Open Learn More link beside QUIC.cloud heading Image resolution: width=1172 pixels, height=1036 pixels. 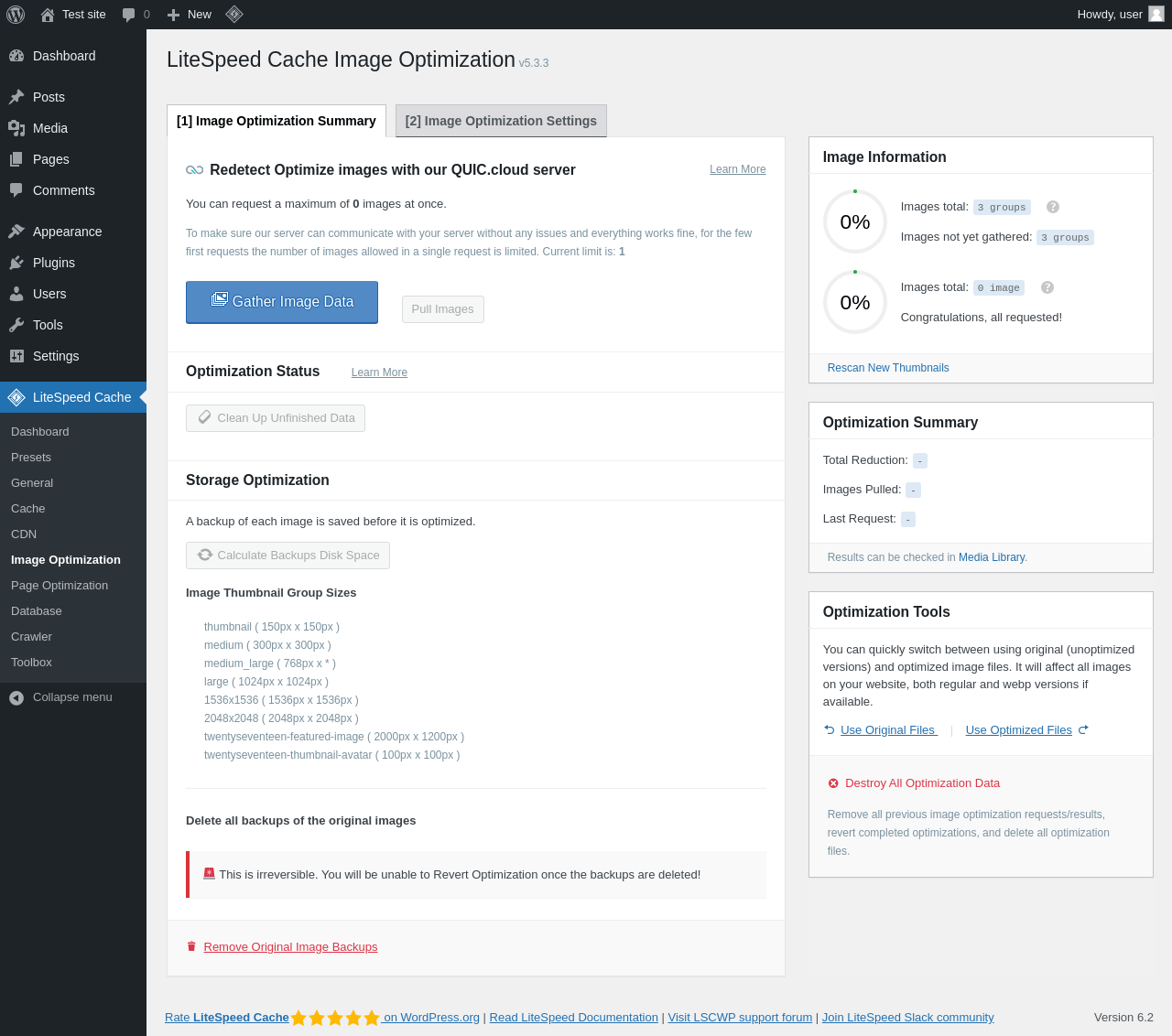pyautogui.click(x=738, y=169)
